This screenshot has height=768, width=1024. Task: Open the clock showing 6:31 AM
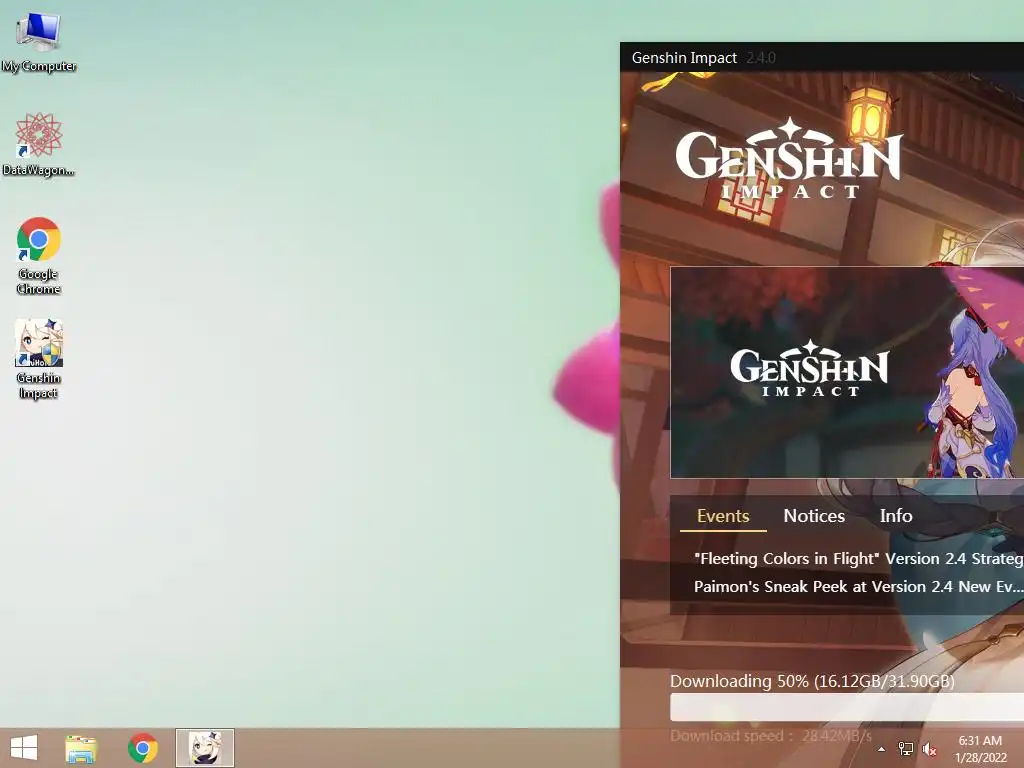pos(980,749)
